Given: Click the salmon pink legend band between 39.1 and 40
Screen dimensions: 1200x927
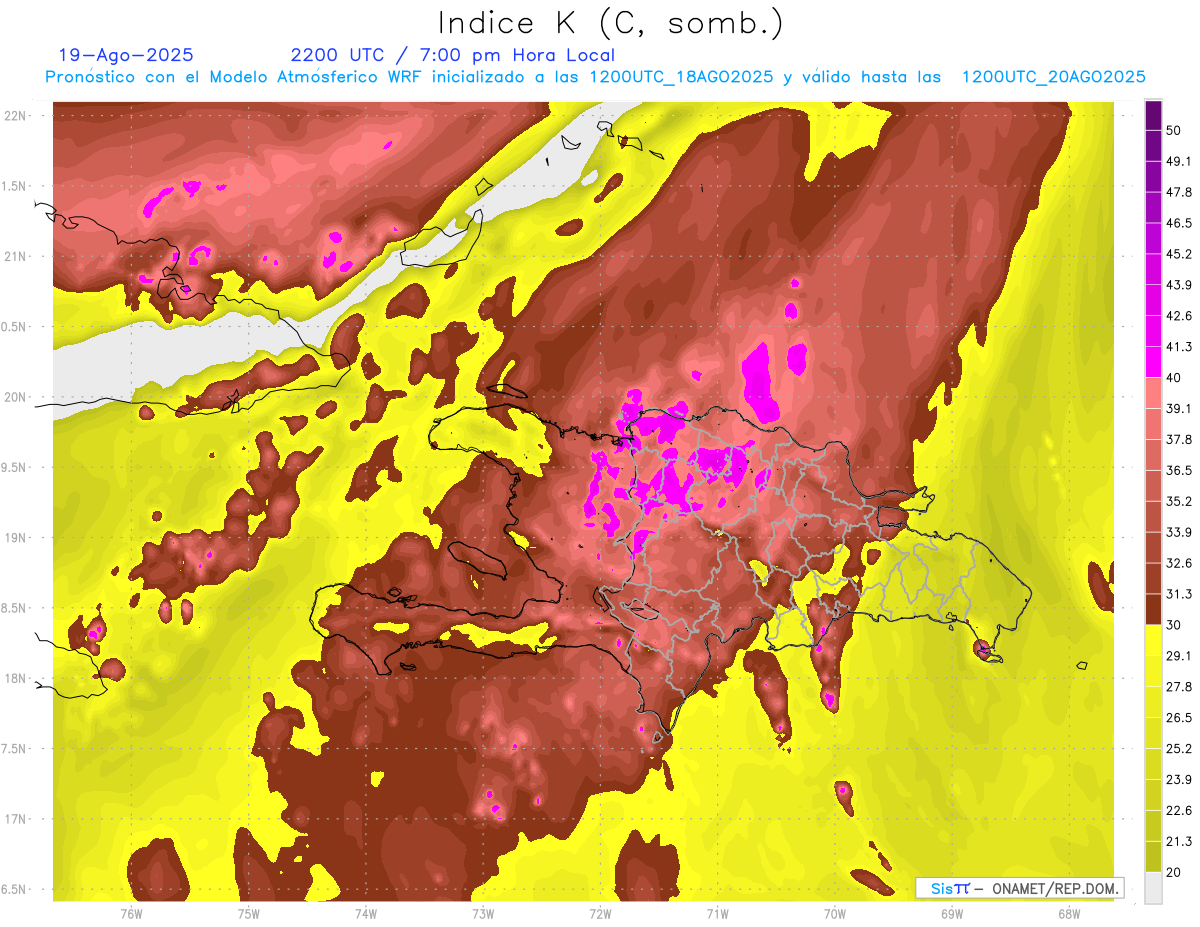Looking at the screenshot, I should (1153, 392).
